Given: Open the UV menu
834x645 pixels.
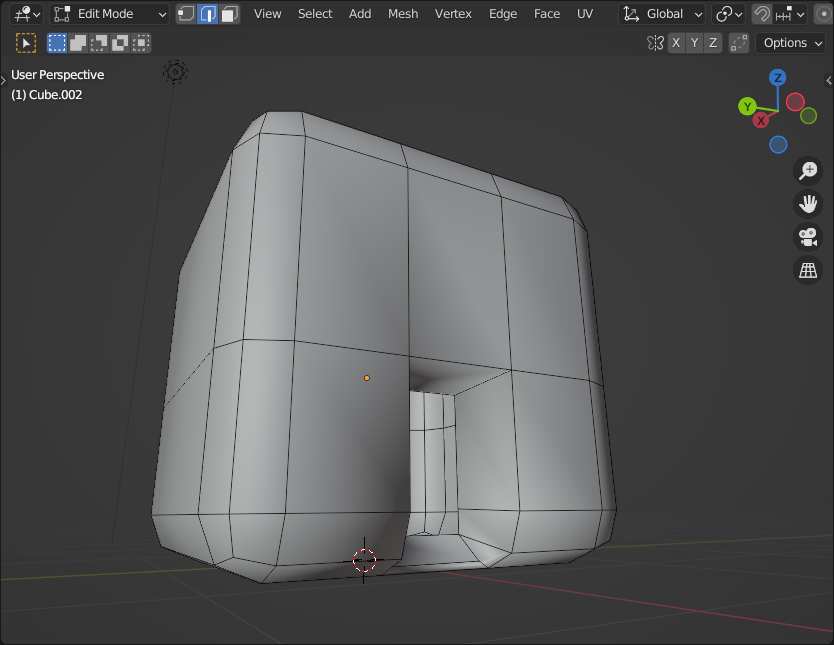Looking at the screenshot, I should [x=585, y=14].
